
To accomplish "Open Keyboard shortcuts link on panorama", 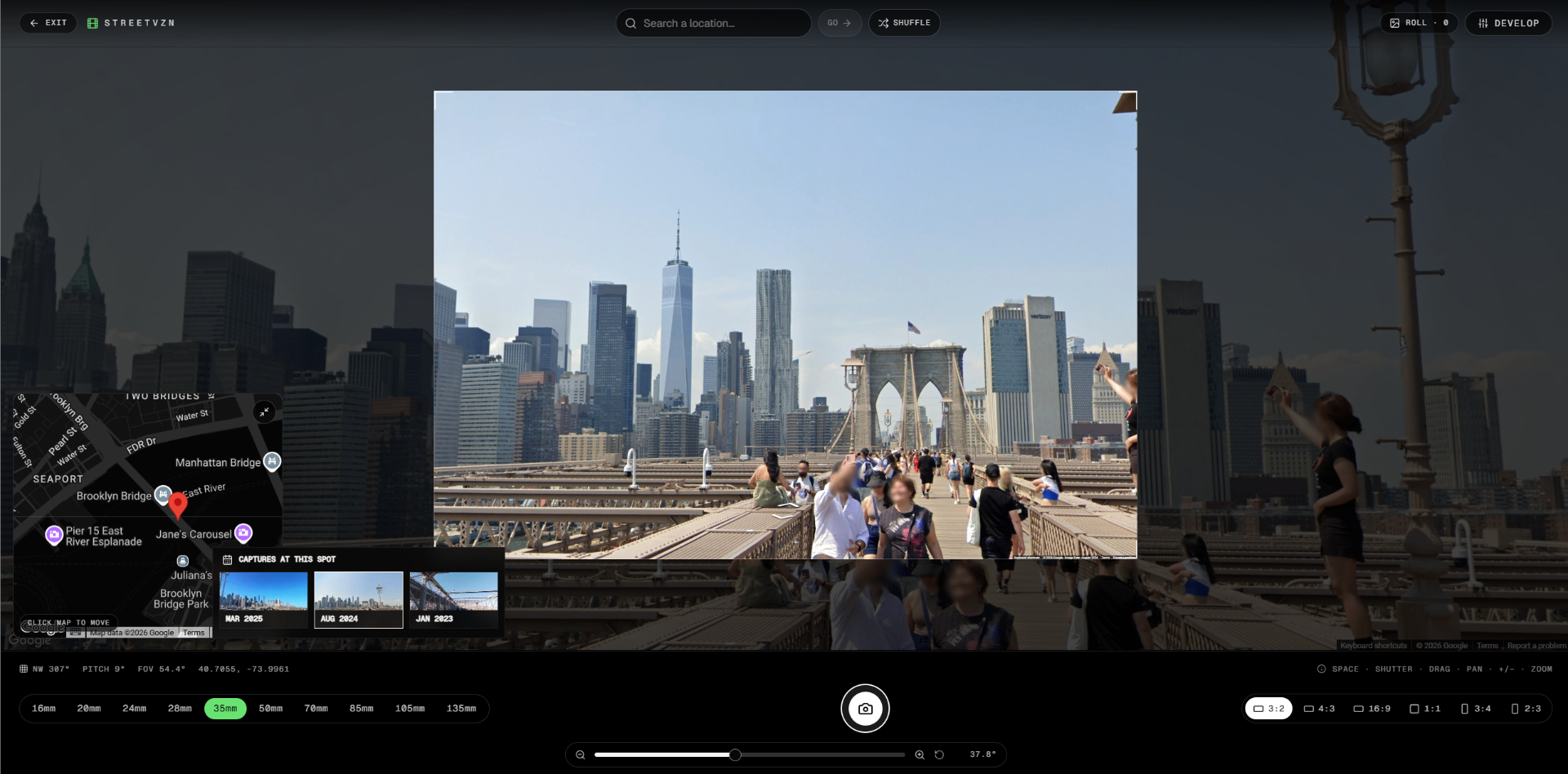I will (x=1373, y=646).
